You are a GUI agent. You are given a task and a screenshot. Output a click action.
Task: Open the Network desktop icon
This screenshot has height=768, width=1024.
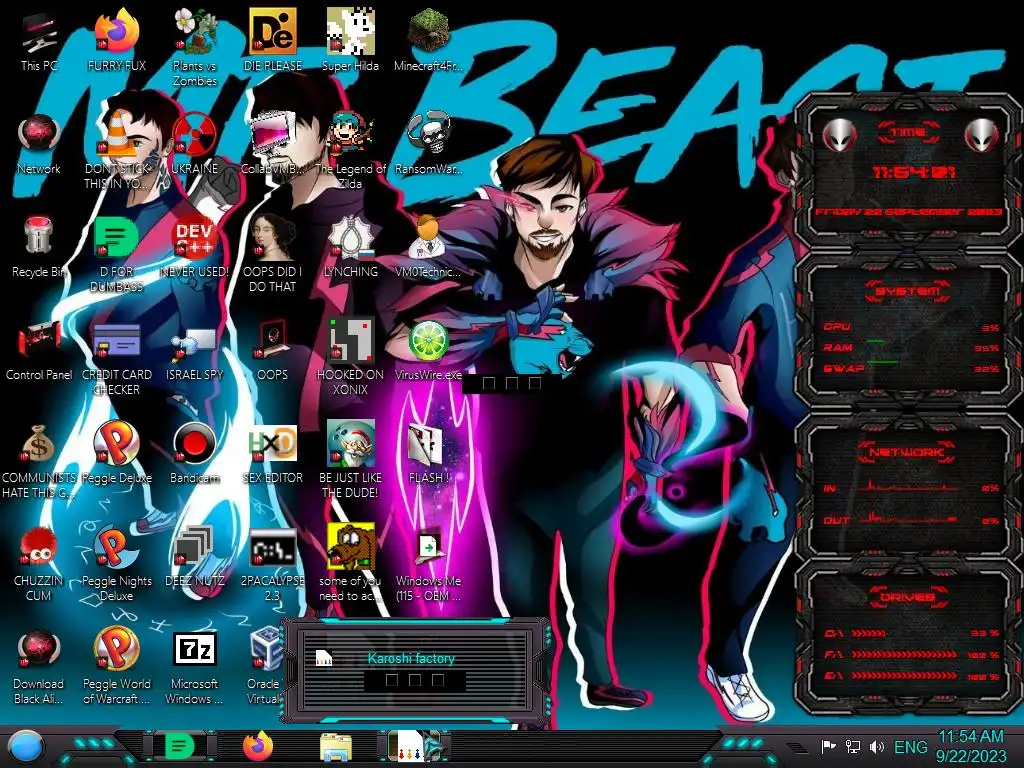pos(39,144)
